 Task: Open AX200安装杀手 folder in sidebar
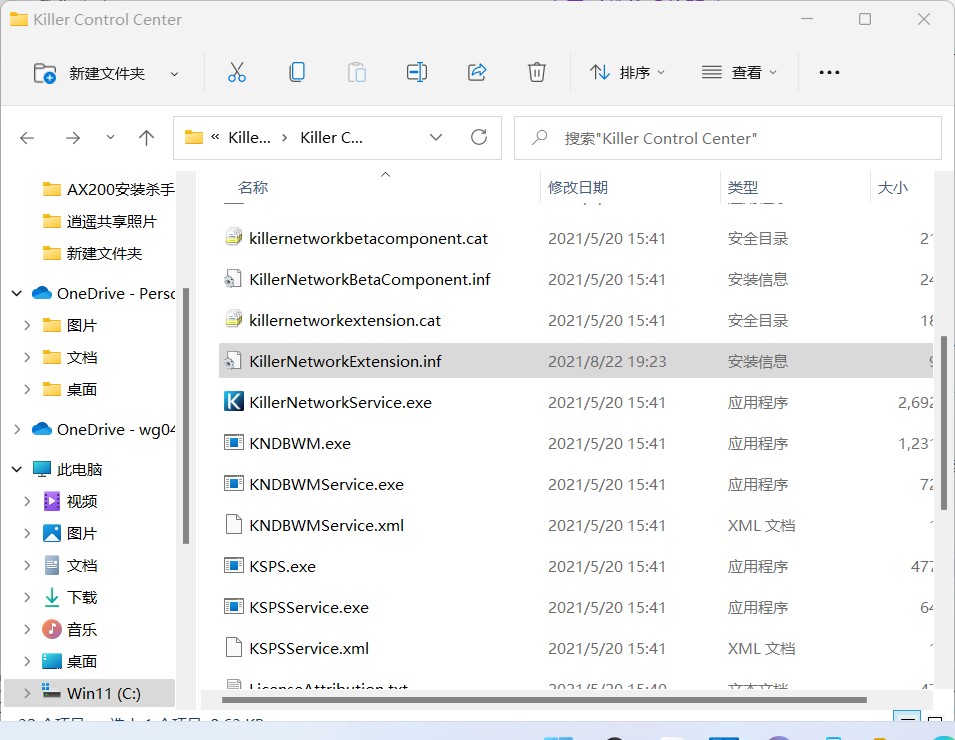tap(108, 189)
